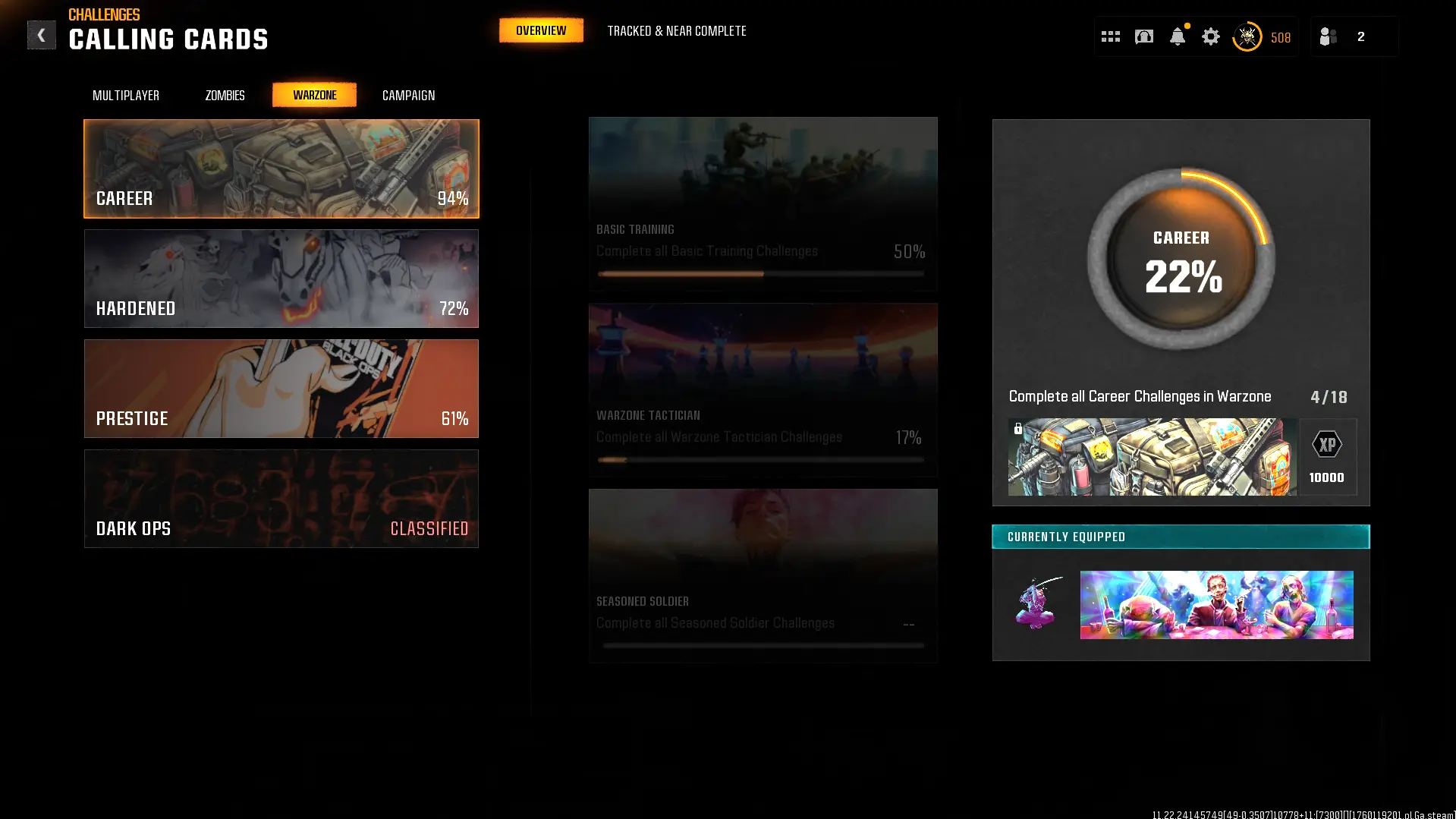Click the Hardened 72% completion value
Image resolution: width=1456 pixels, height=819 pixels.
[454, 309]
